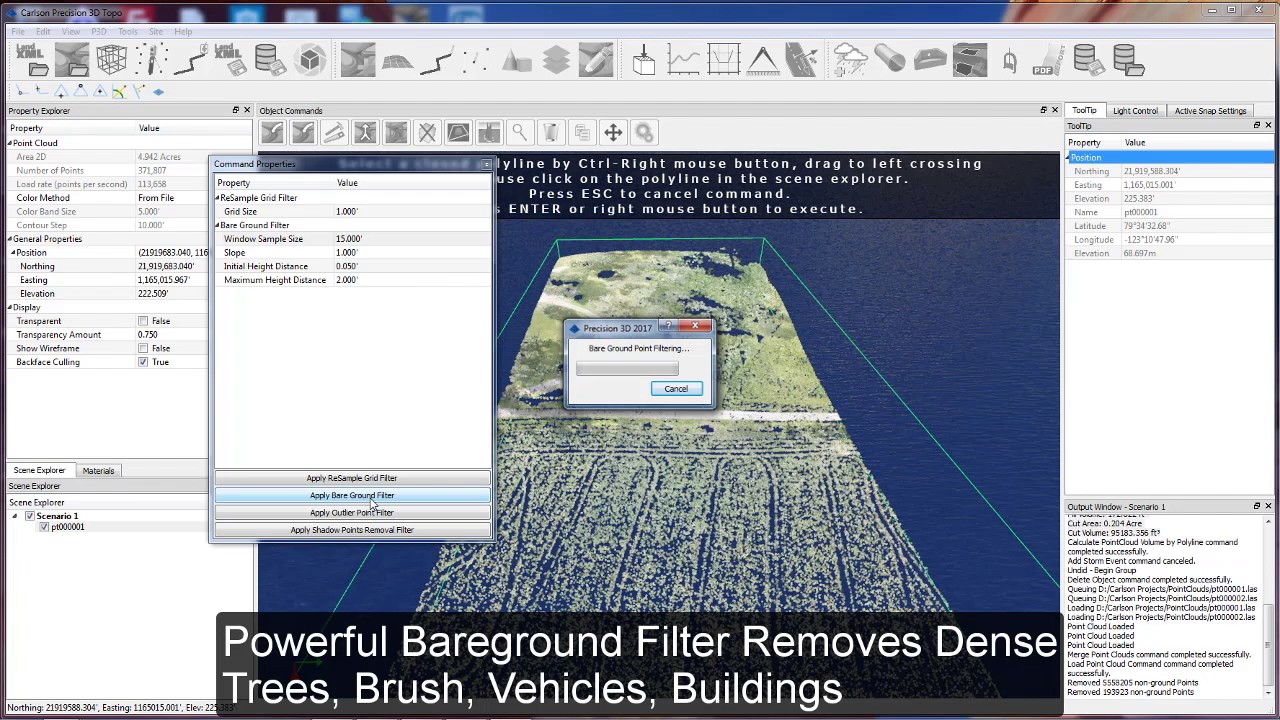Toggle the Transparent False checkbox
The width and height of the screenshot is (1280, 720).
tap(143, 321)
